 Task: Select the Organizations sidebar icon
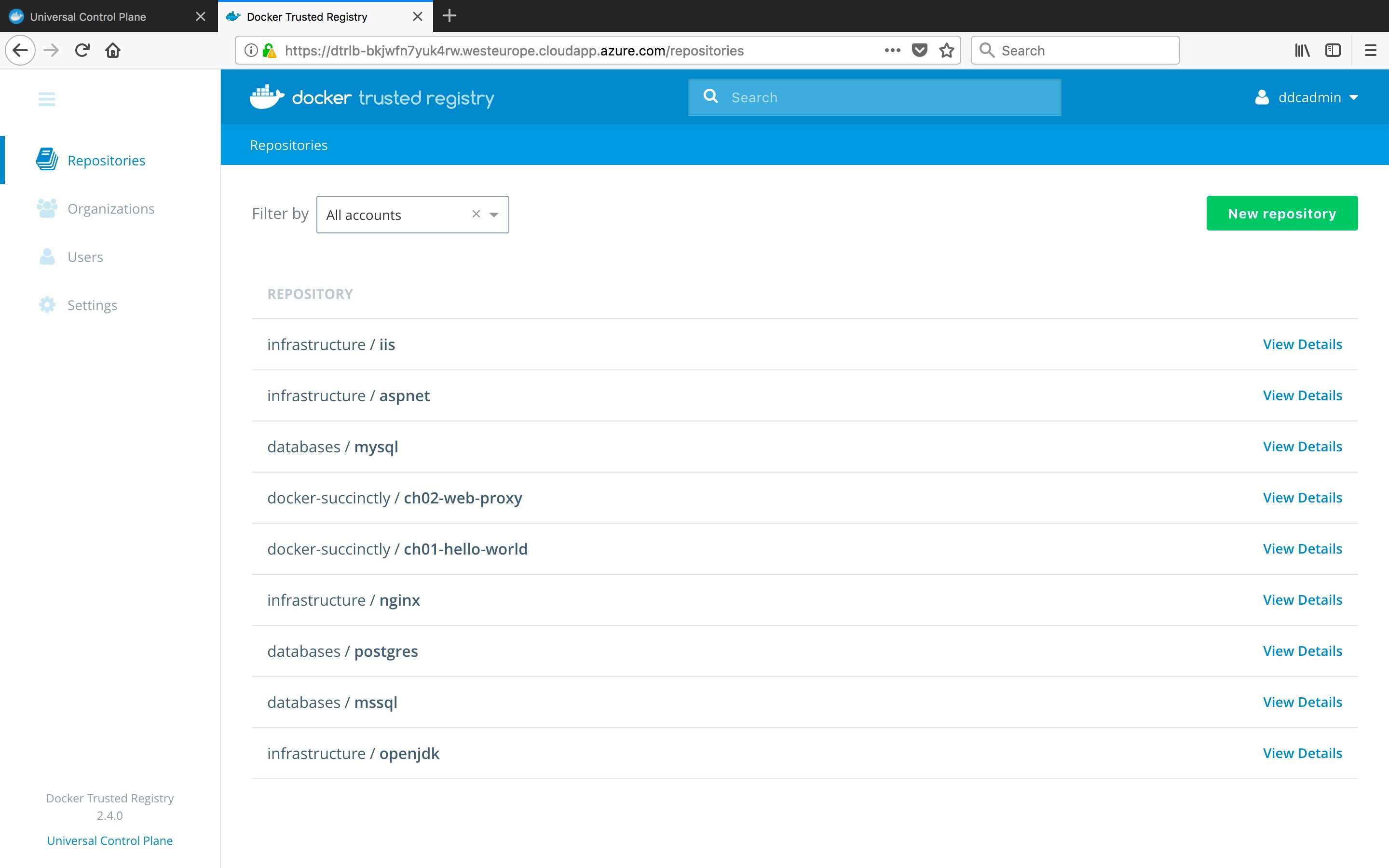pyautogui.click(x=47, y=208)
